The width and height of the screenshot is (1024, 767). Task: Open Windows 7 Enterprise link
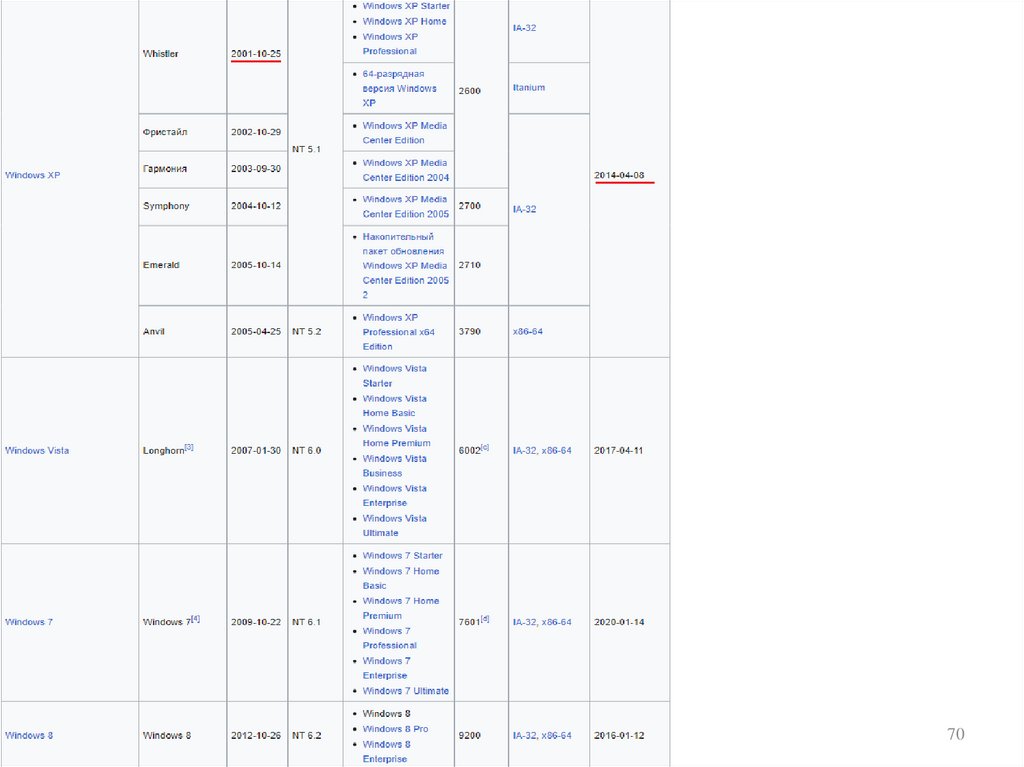[x=387, y=668]
